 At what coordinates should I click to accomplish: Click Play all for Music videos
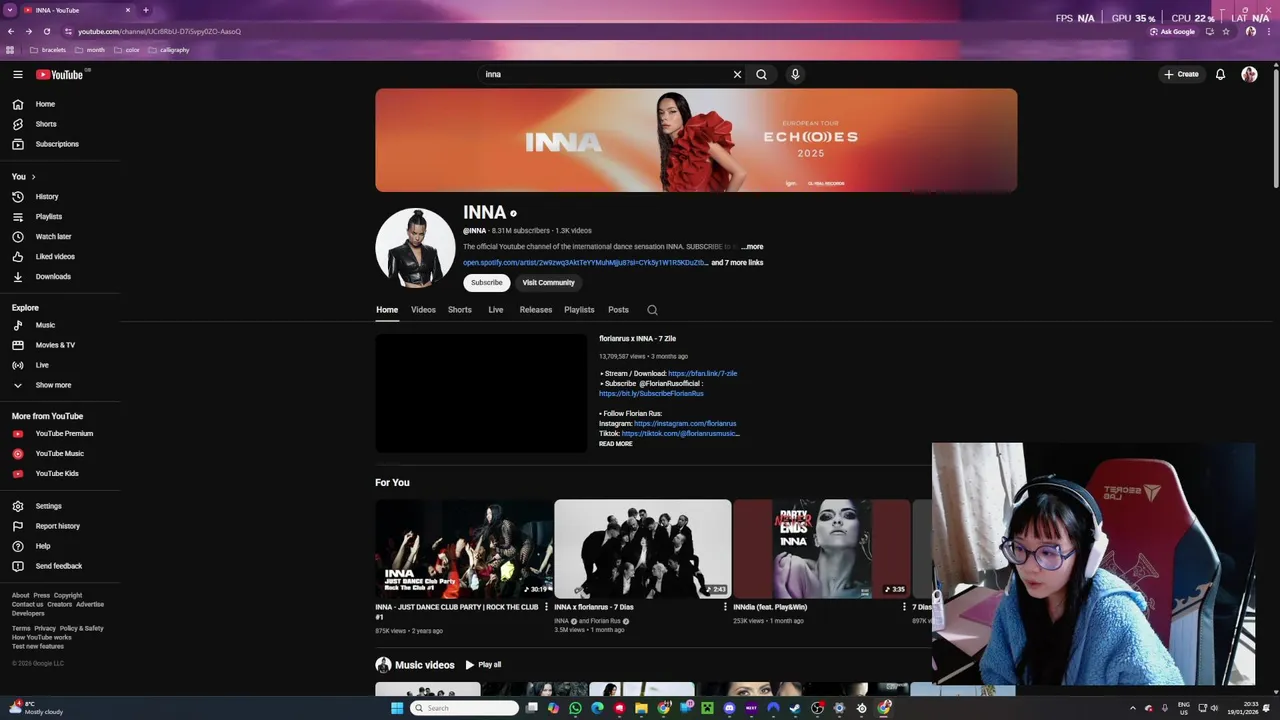click(x=483, y=665)
